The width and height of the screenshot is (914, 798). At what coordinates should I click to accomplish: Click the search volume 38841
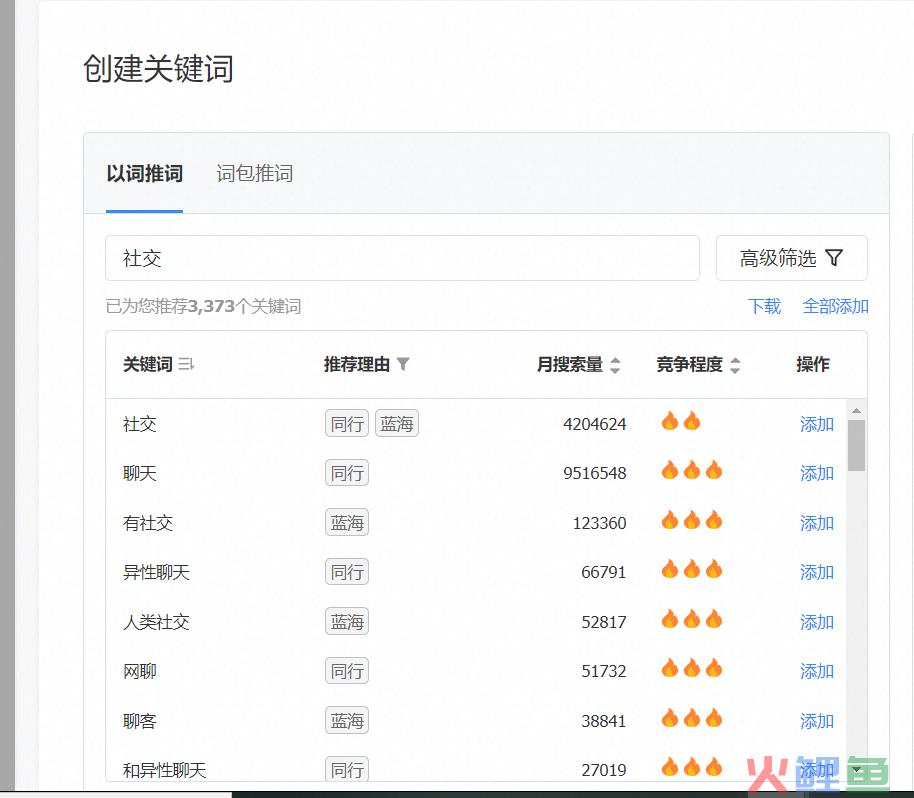[604, 721]
